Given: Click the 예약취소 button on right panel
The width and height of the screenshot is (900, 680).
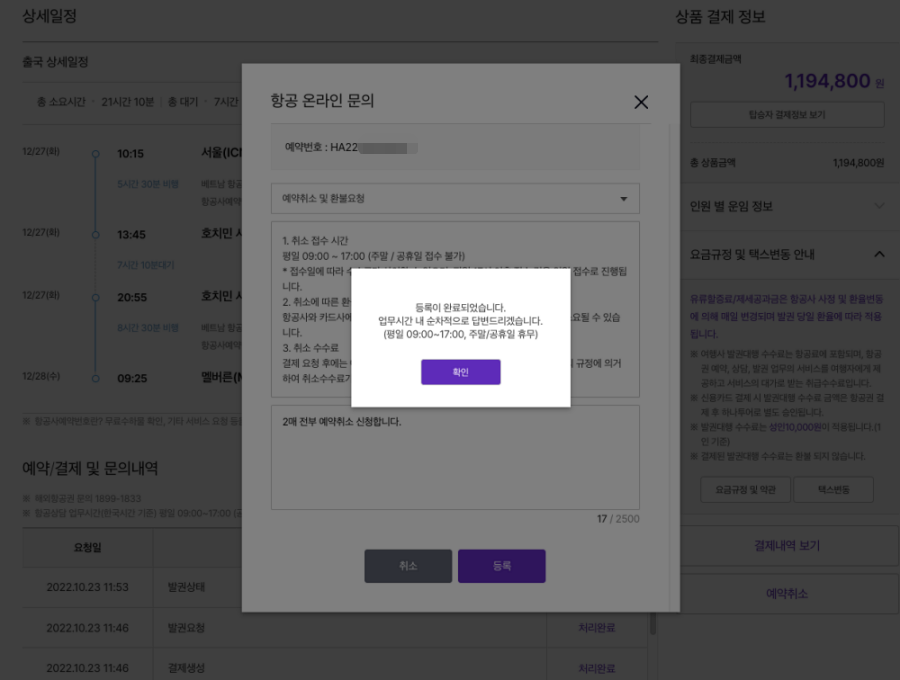Looking at the screenshot, I should (787, 594).
